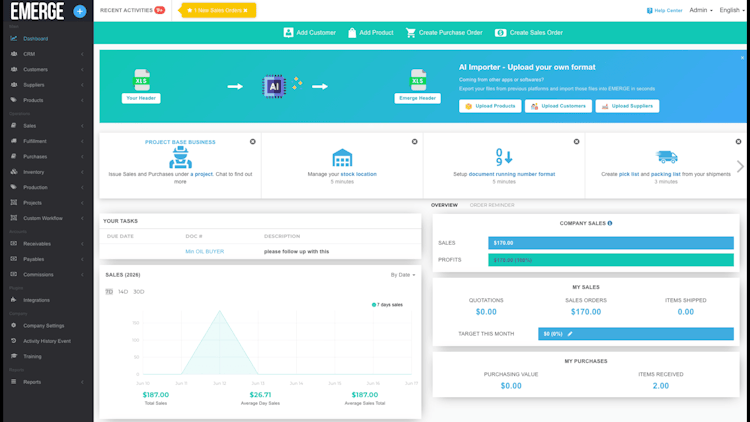Switch to the Order Reminder tab
The height and width of the screenshot is (422, 750).
(492, 205)
